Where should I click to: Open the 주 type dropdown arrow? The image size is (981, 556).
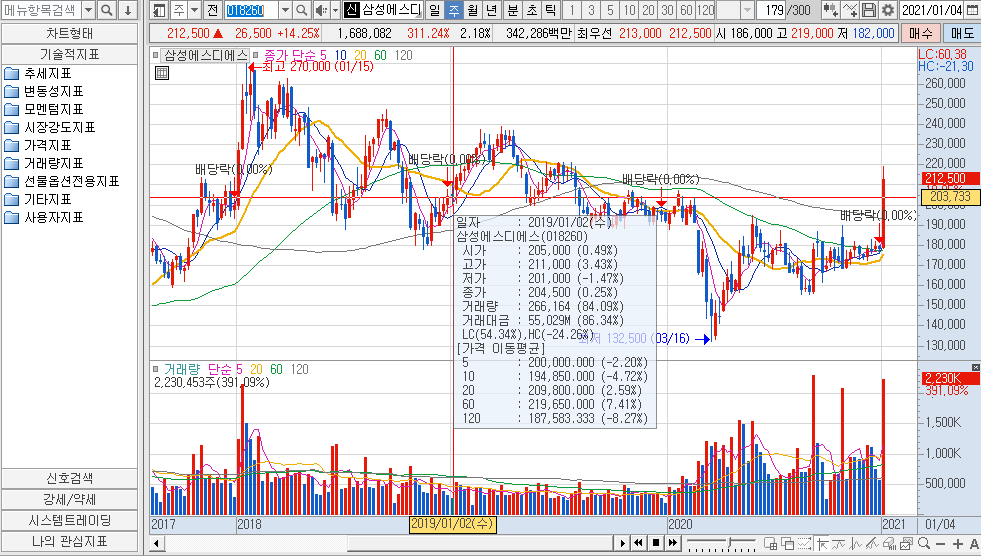(x=195, y=10)
